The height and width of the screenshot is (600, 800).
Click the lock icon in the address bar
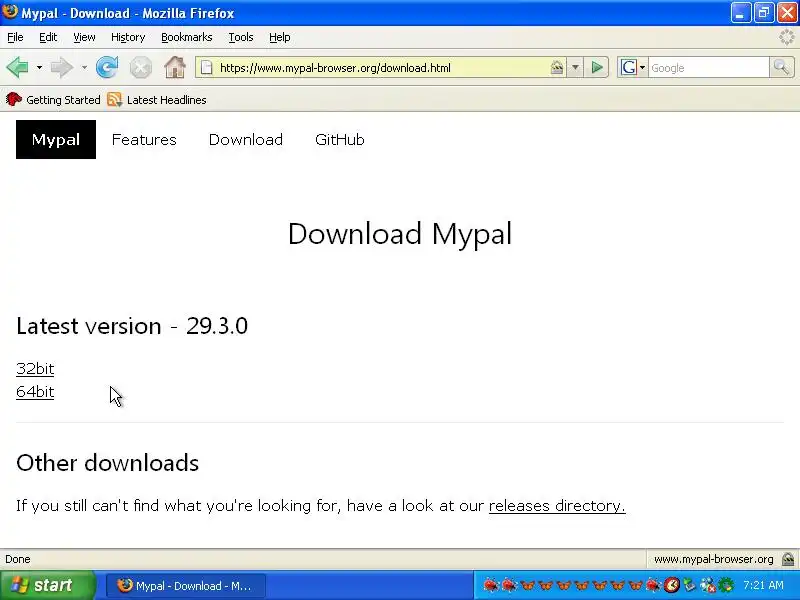[557, 67]
